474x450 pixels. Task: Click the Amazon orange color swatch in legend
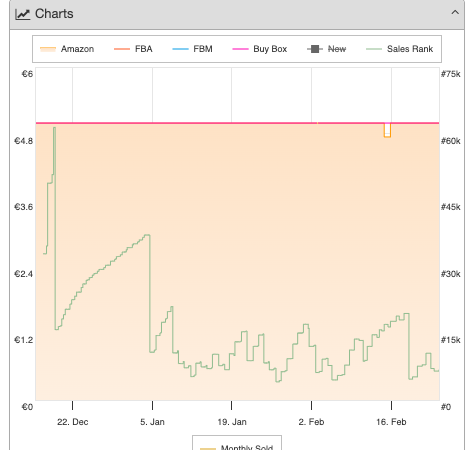click(x=48, y=49)
